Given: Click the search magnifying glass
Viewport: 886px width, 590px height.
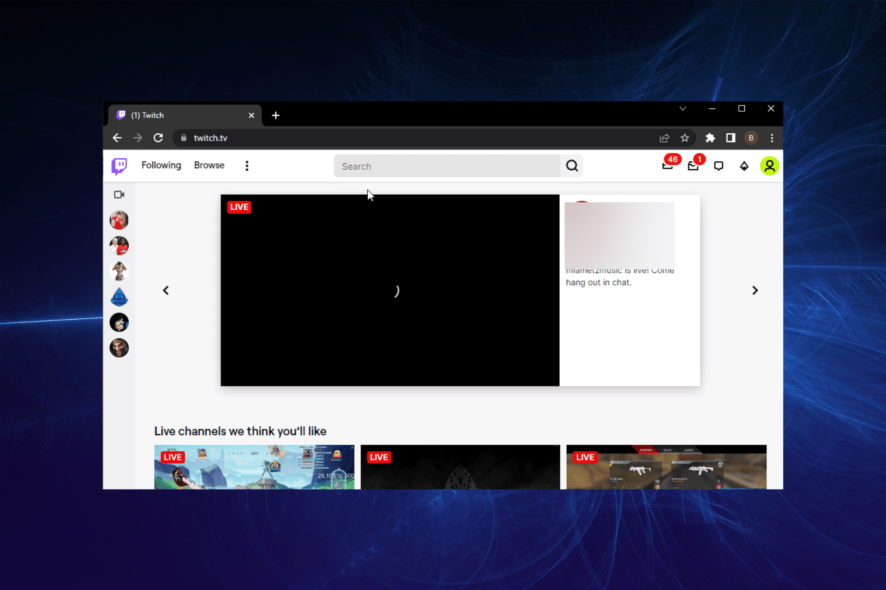Looking at the screenshot, I should [571, 165].
